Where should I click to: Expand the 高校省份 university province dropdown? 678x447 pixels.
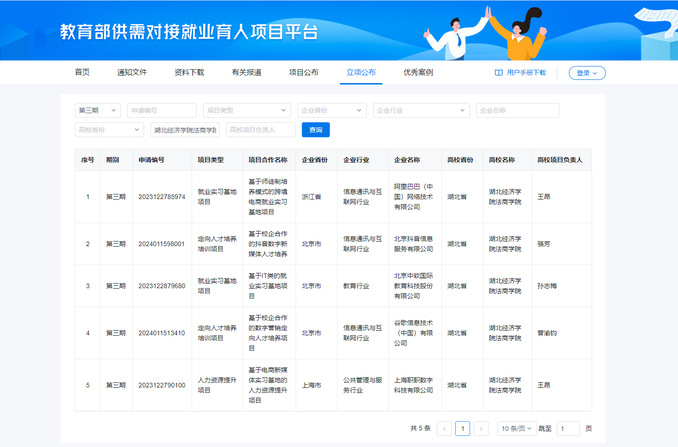click(110, 129)
